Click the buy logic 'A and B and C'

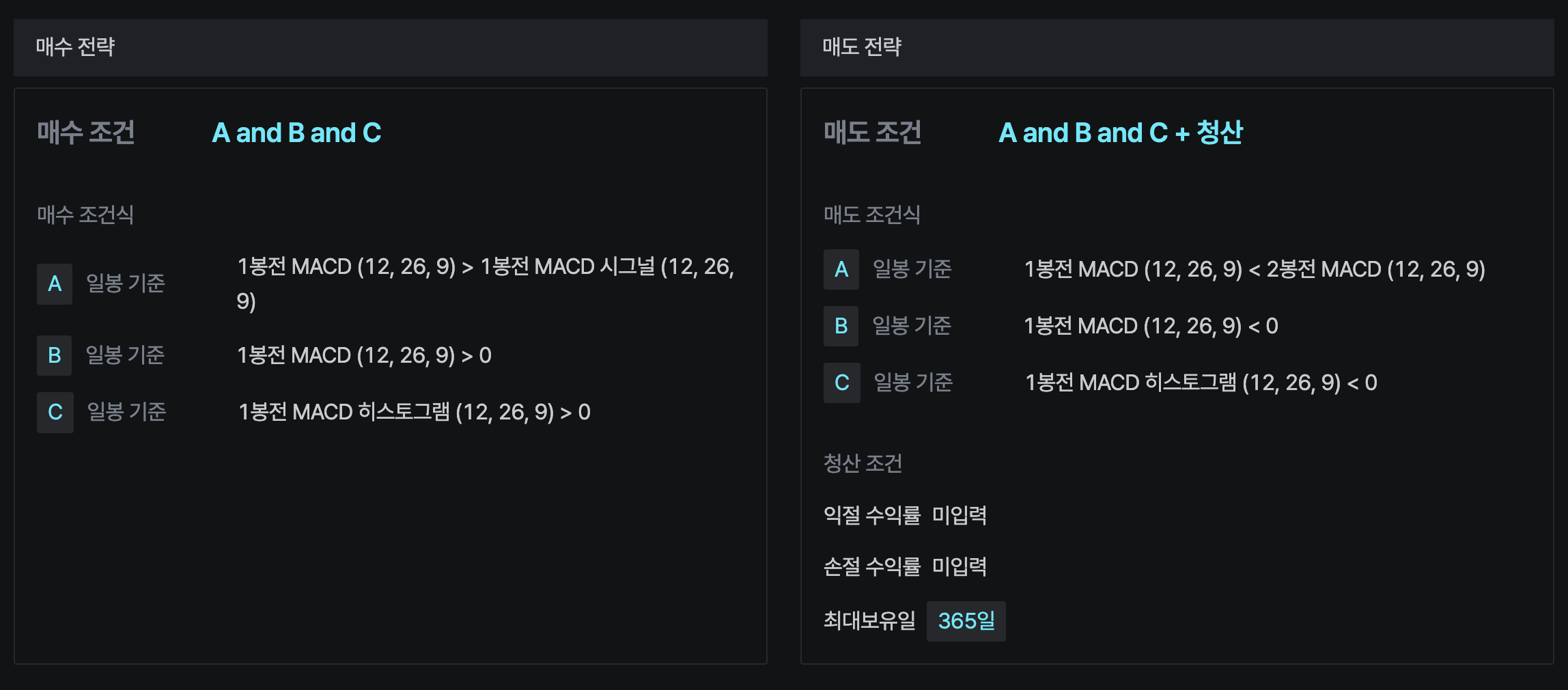(296, 133)
